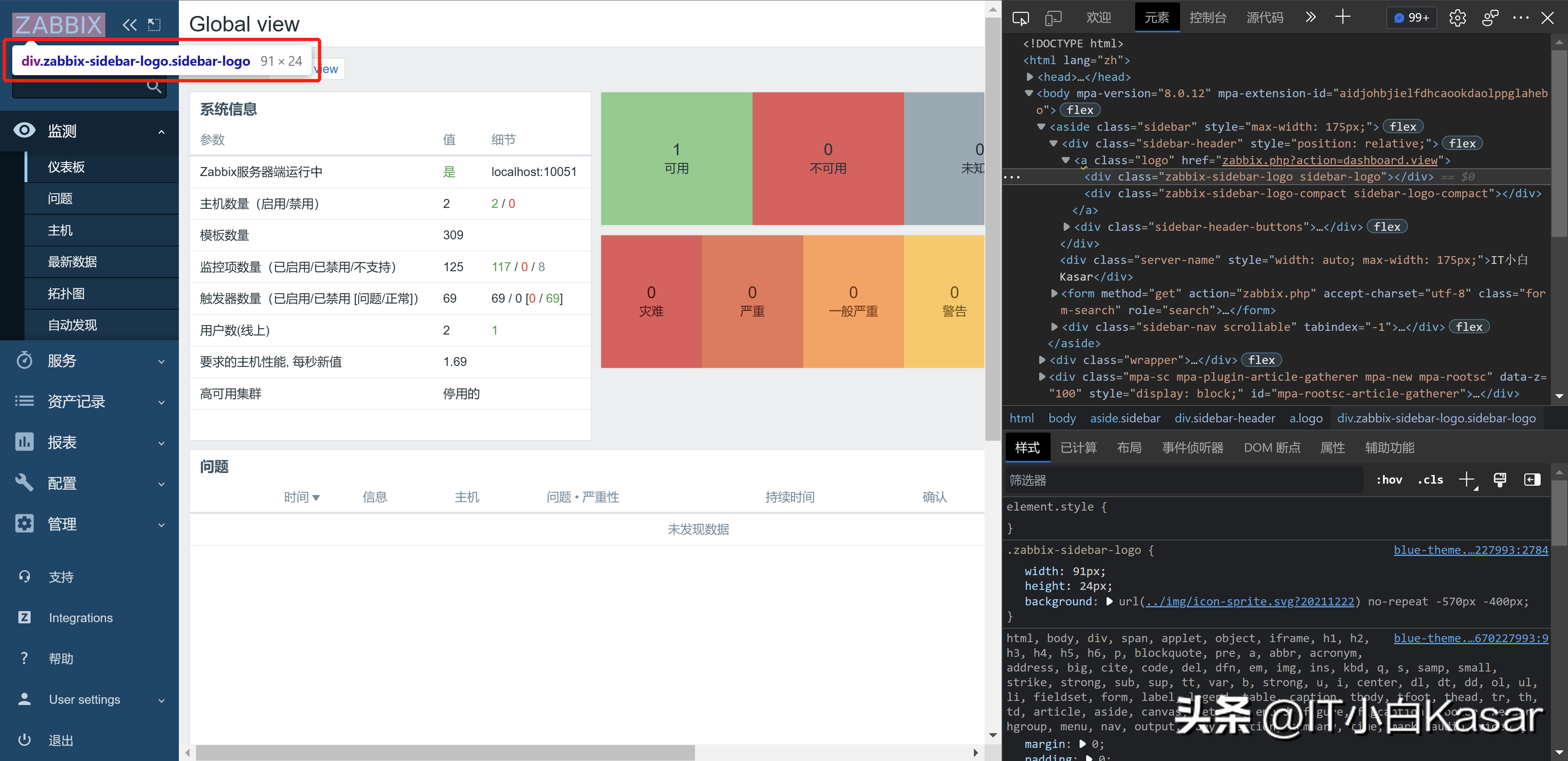
Task: Open 最新数据 in the sidebar
Action: [102, 262]
